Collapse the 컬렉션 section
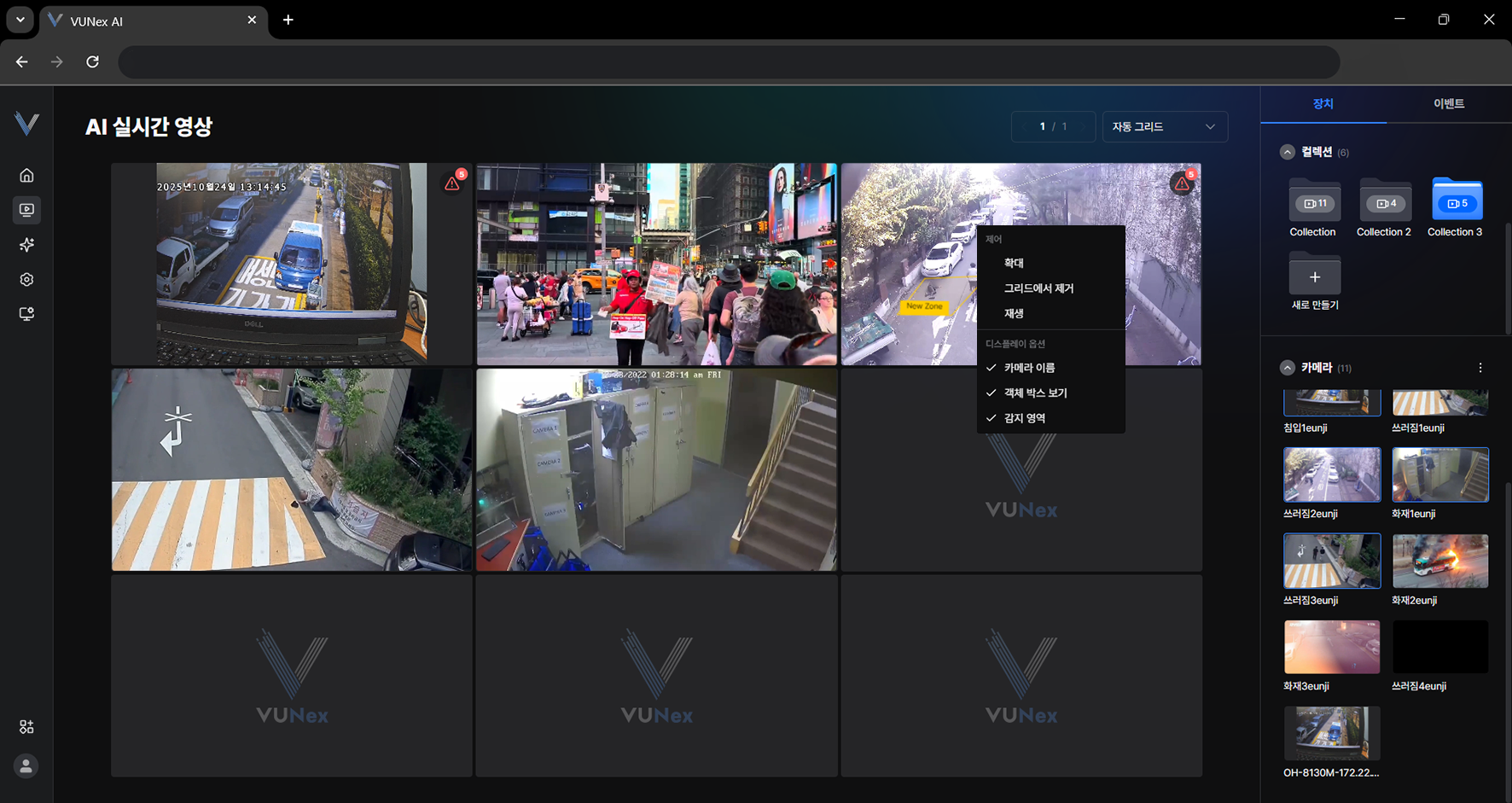The height and width of the screenshot is (803, 1512). click(x=1287, y=152)
